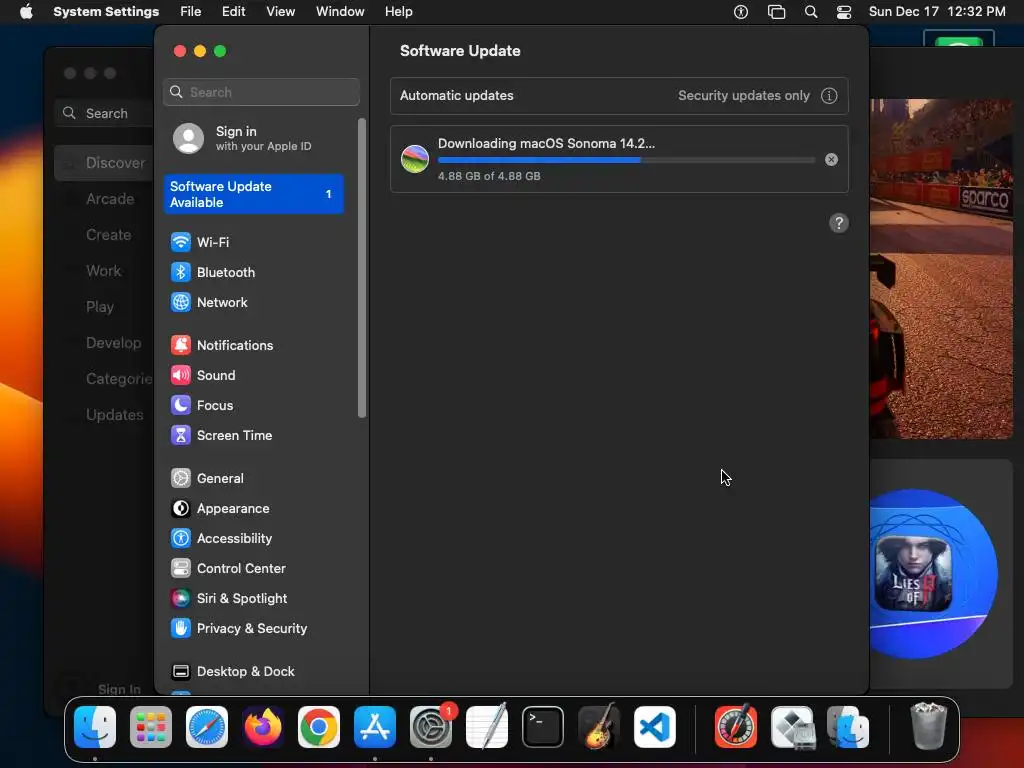Click the racing game banner image
This screenshot has height=768, width=1024.
(941, 268)
